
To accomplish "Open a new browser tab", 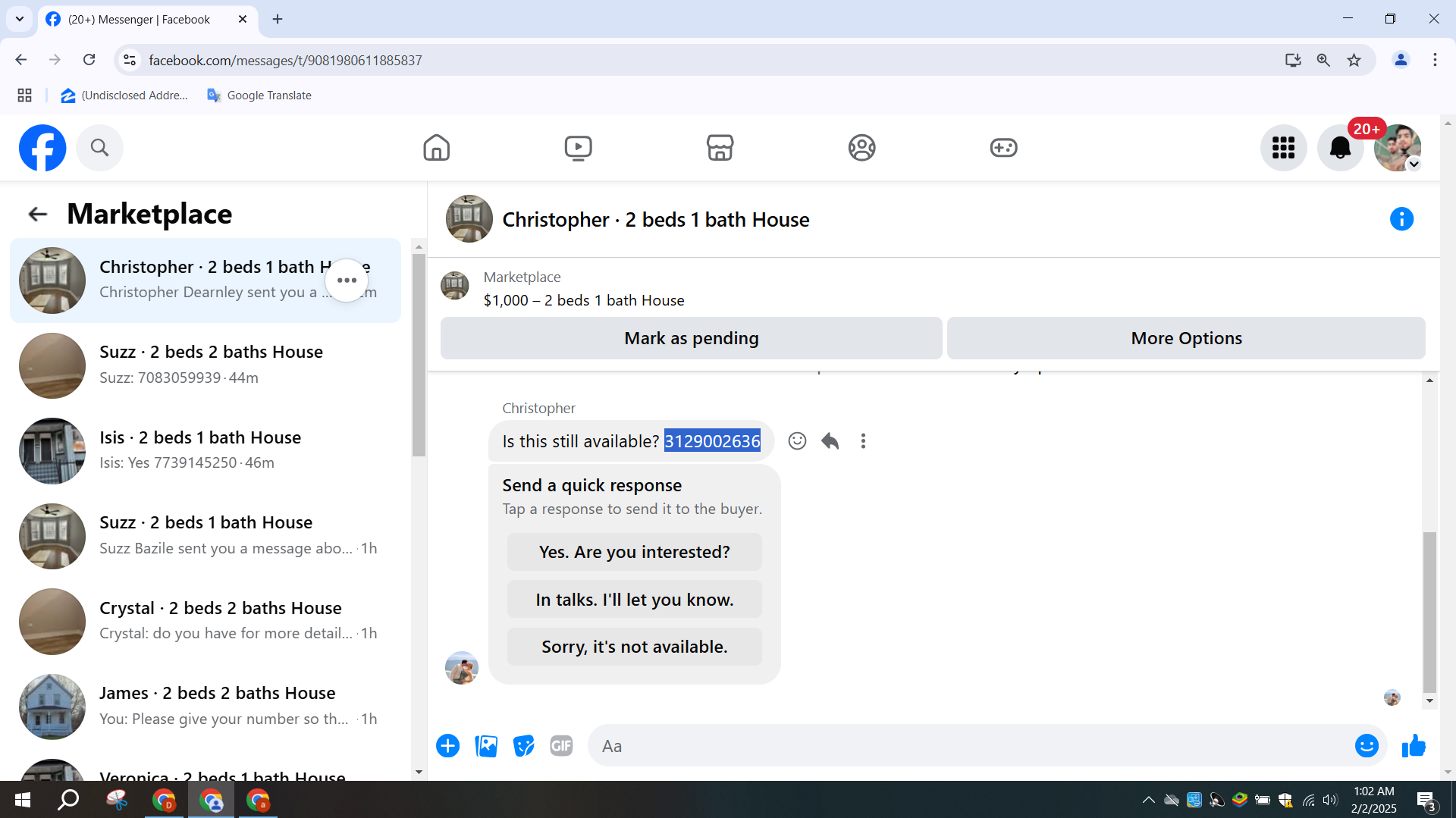I will coord(278,19).
